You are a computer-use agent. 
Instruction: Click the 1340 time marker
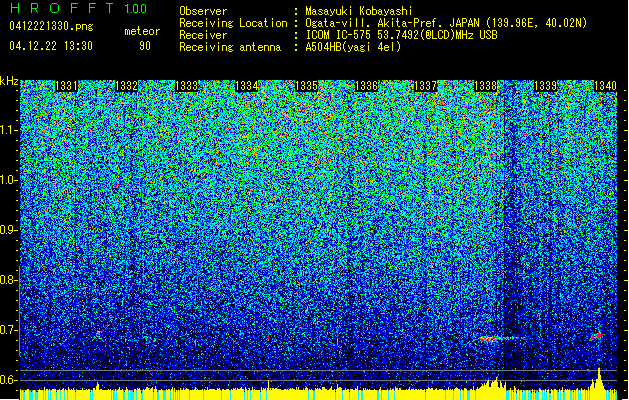(x=605, y=86)
